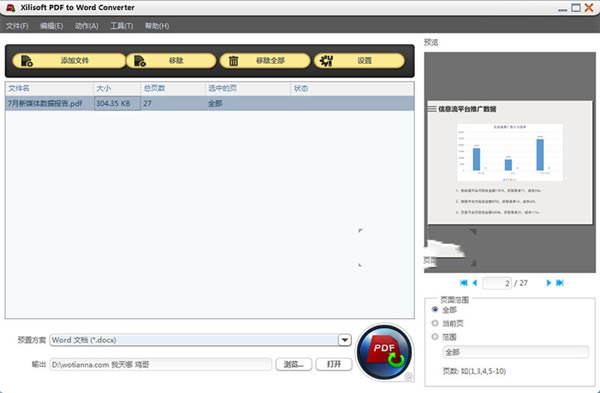Go to next page in preview

[x=548, y=283]
